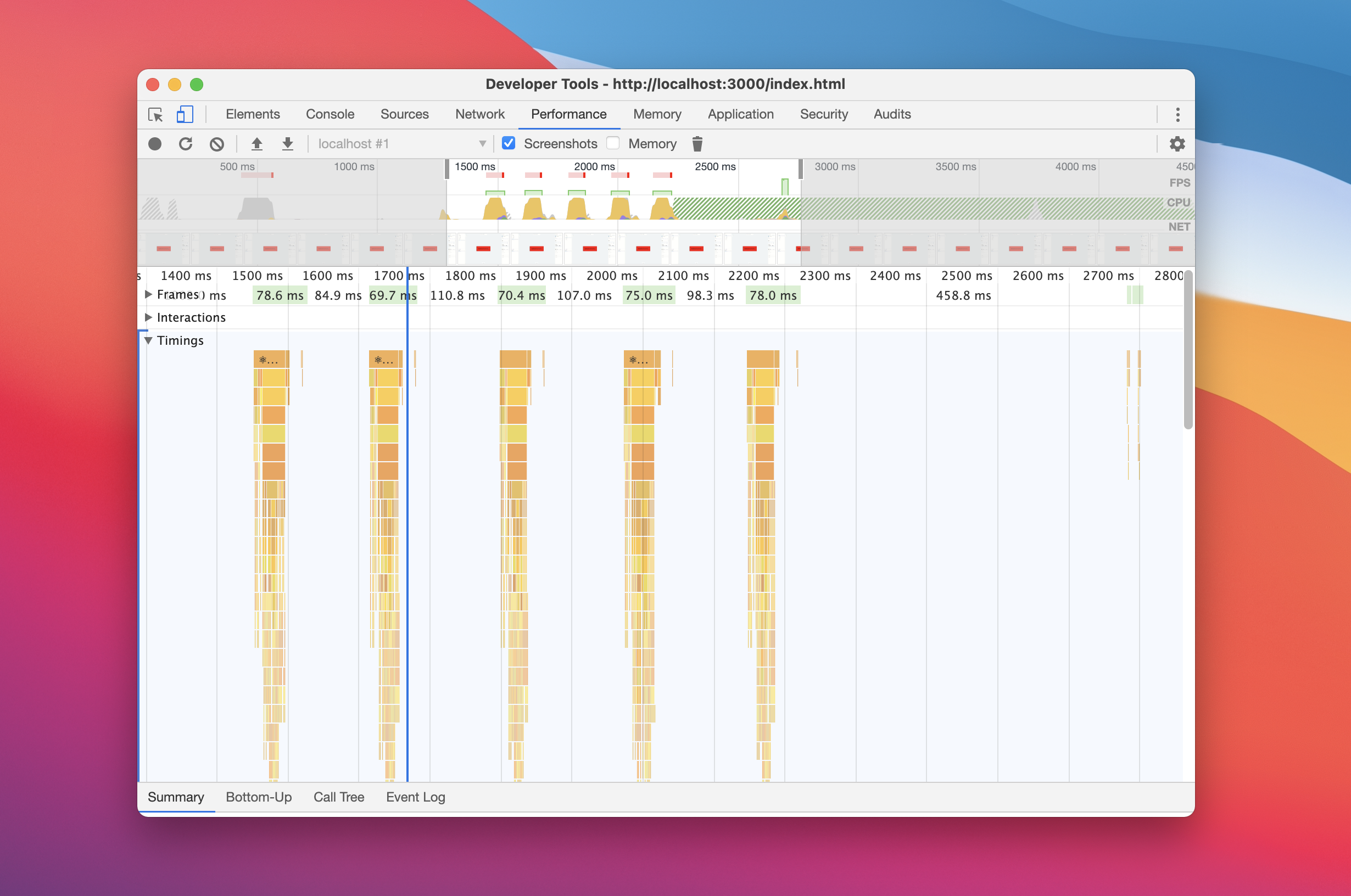Image resolution: width=1351 pixels, height=896 pixels.
Task: Switch to the Elements tab
Action: [x=253, y=114]
